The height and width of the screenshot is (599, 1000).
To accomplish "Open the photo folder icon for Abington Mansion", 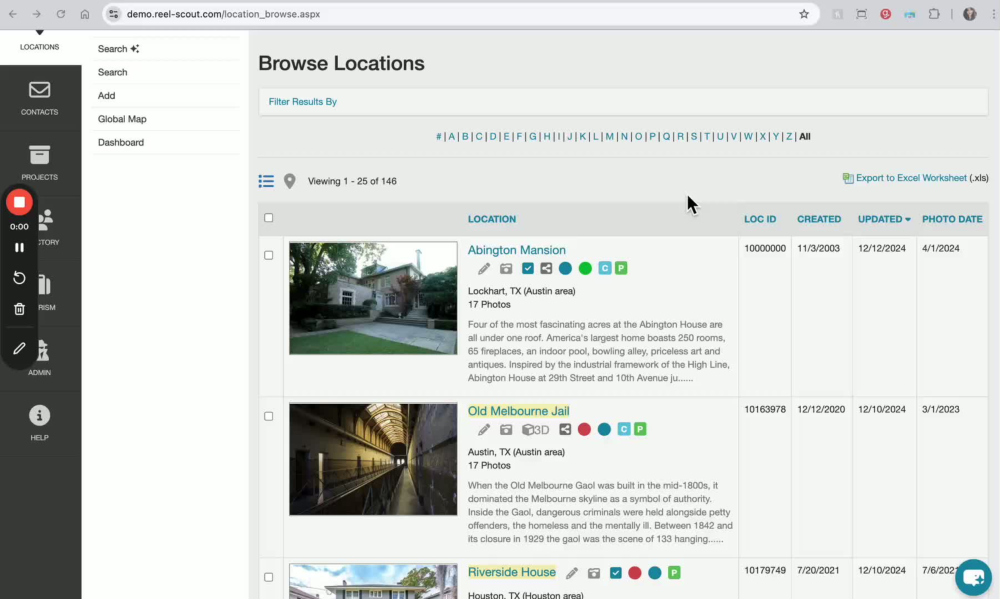I will pyautogui.click(x=506, y=269).
